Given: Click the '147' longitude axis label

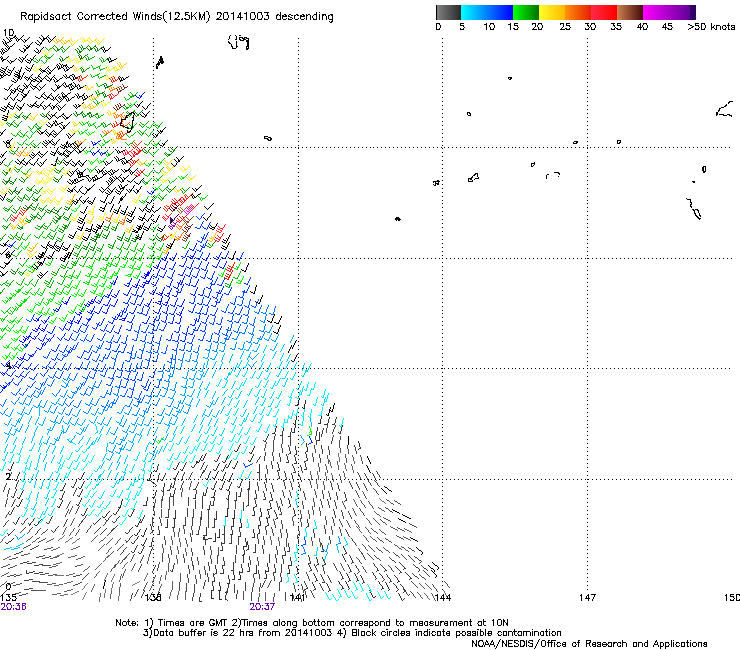Looking at the screenshot, I should pyautogui.click(x=588, y=598).
